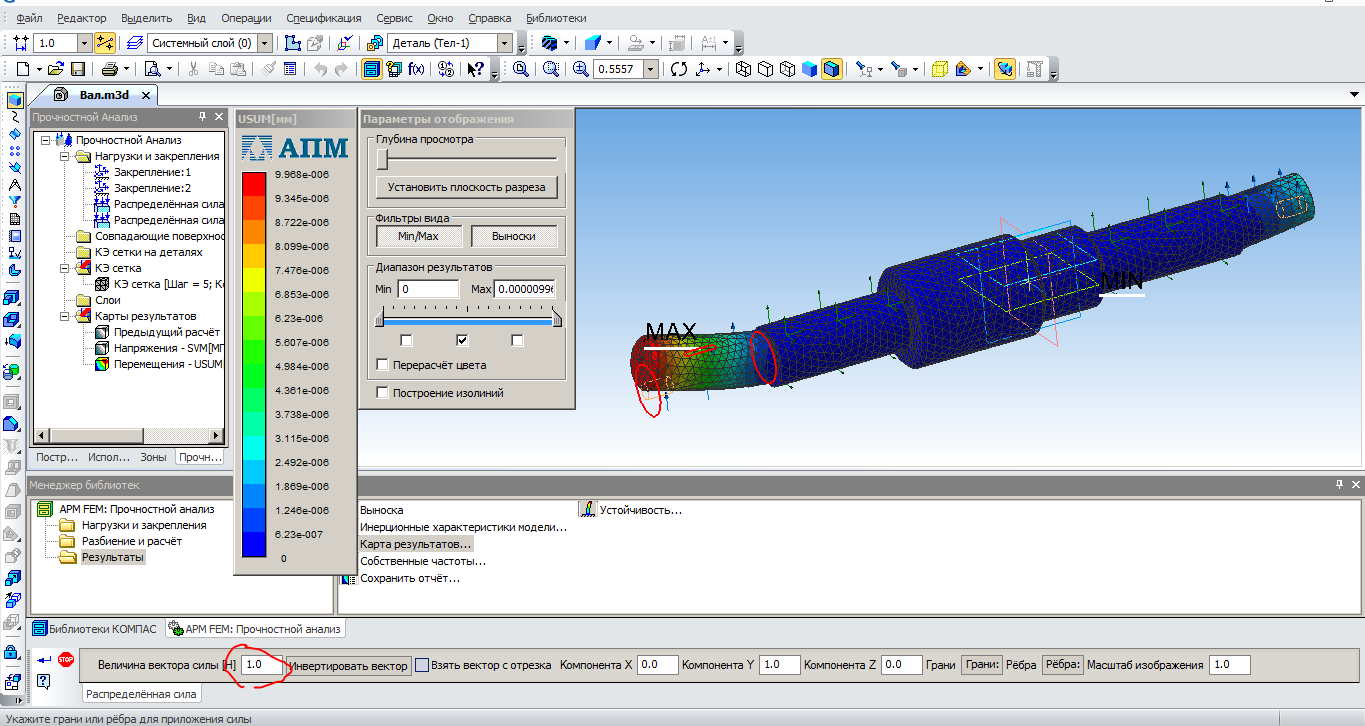
Task: Collapse the Карты результатов tree node
Action: coord(64,316)
